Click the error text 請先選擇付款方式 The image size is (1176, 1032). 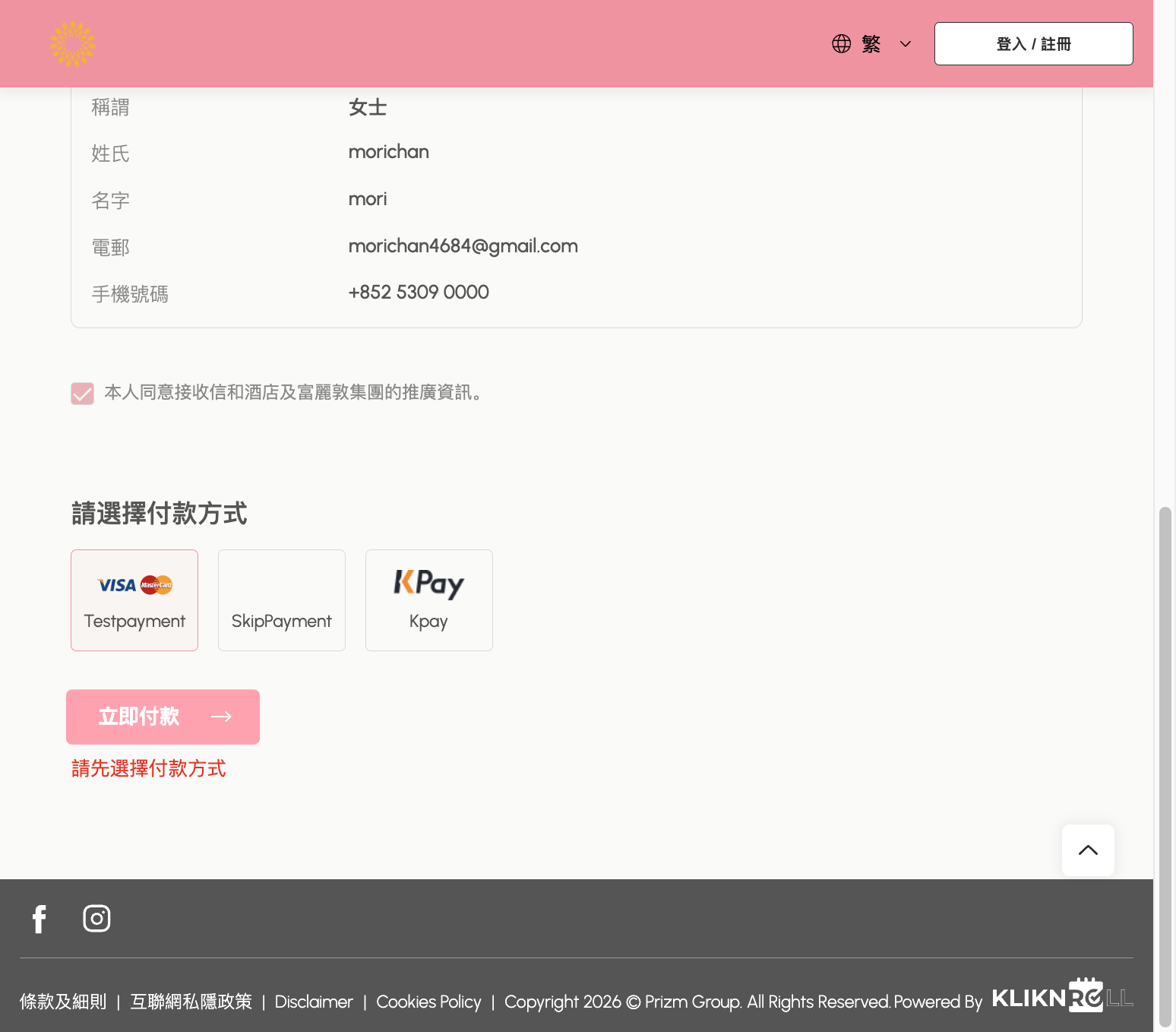coord(149,768)
